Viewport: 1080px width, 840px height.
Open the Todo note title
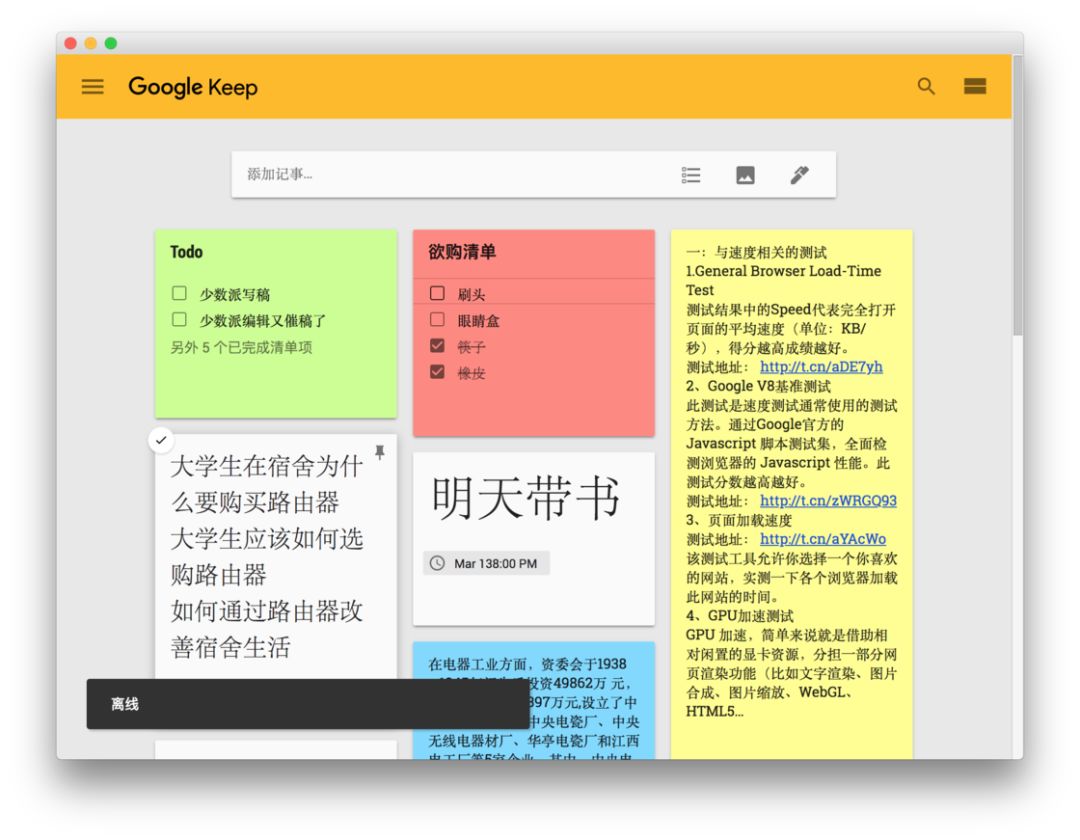click(x=187, y=252)
